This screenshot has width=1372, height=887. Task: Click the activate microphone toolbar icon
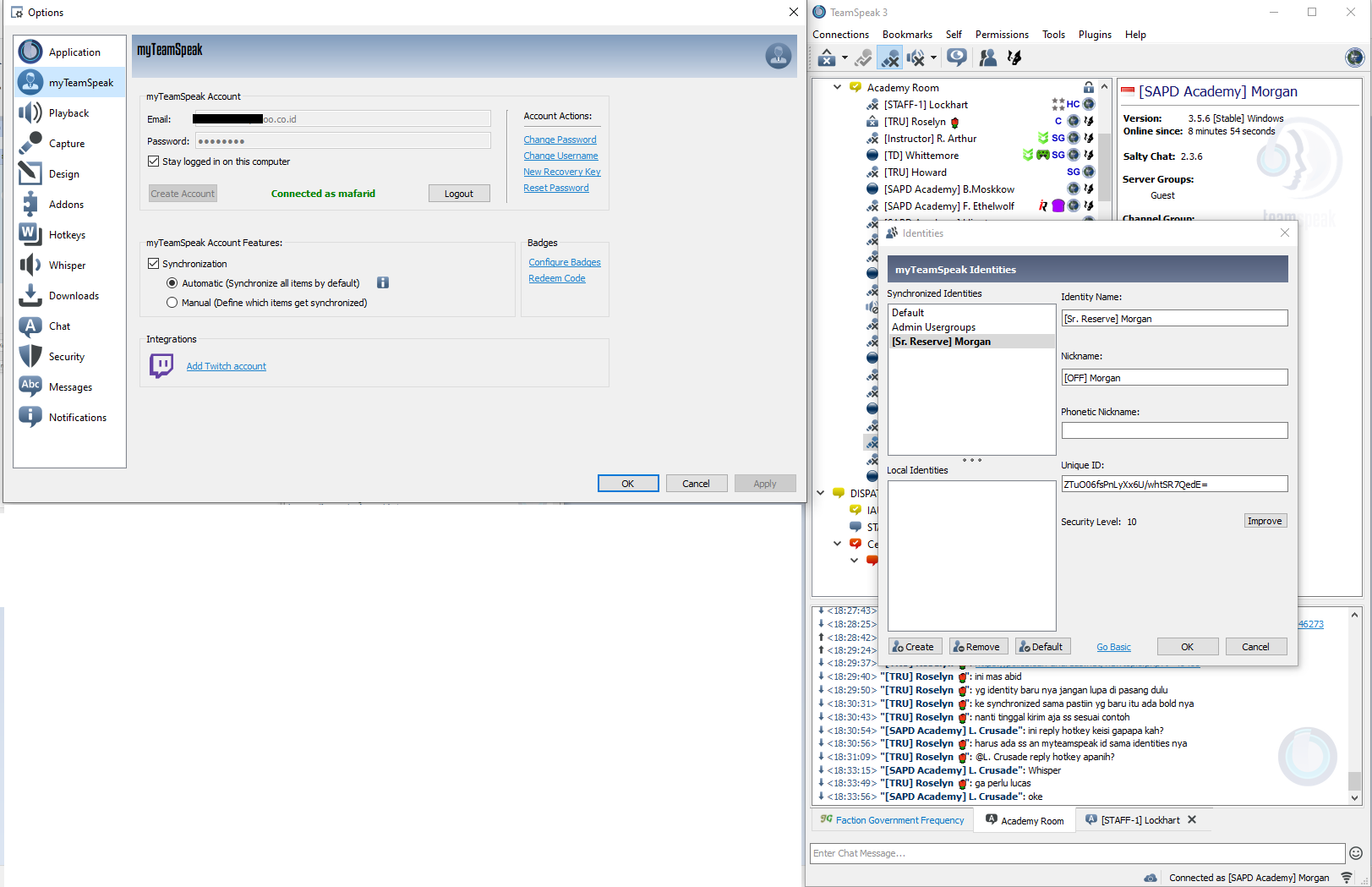coord(863,57)
